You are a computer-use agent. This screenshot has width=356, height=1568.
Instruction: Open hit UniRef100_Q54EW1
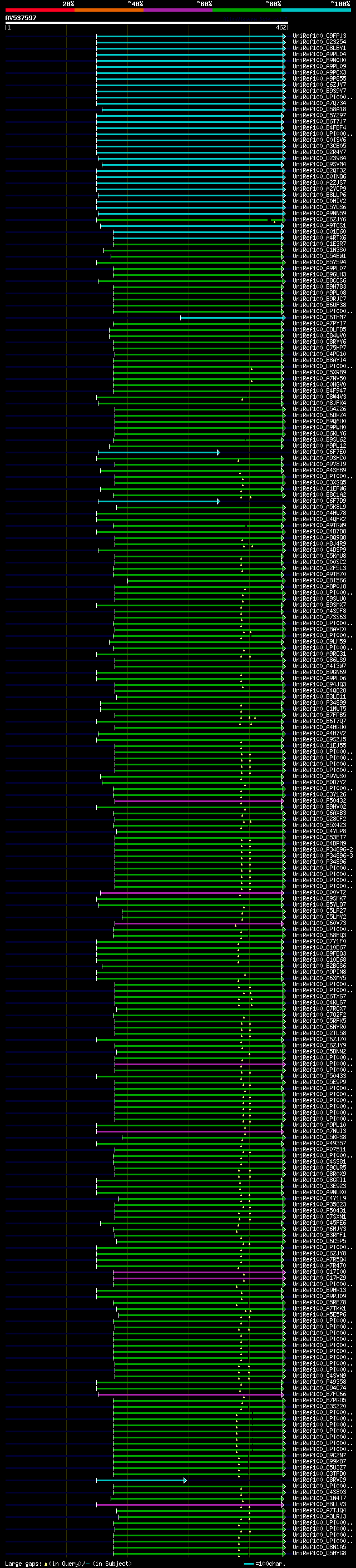point(319,256)
